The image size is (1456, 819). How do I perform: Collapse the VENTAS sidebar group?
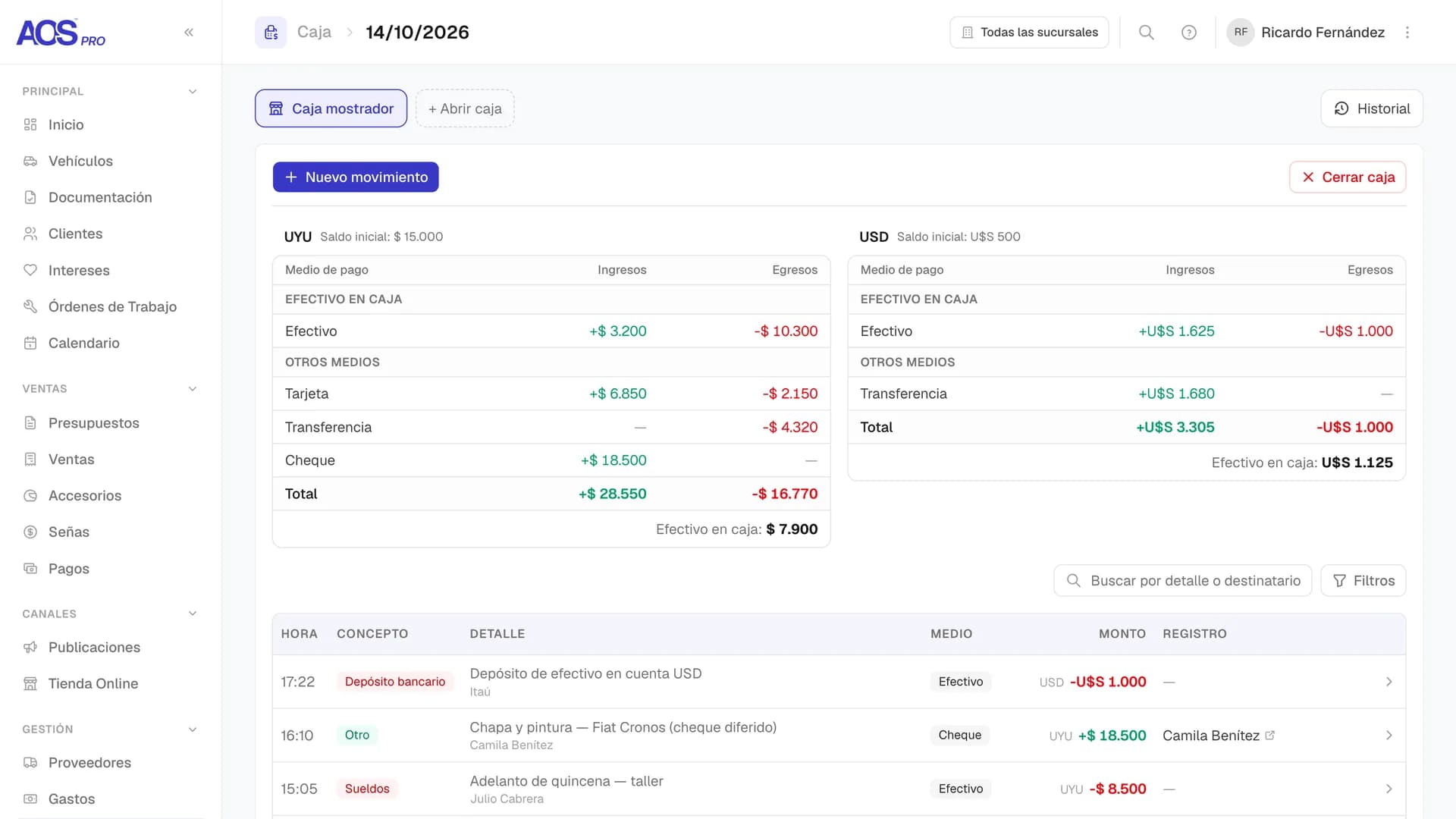pyautogui.click(x=193, y=388)
